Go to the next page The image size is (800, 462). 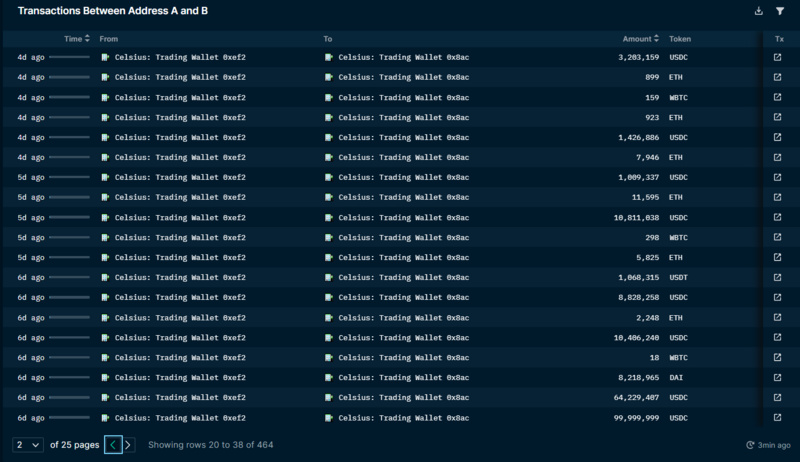[128, 444]
